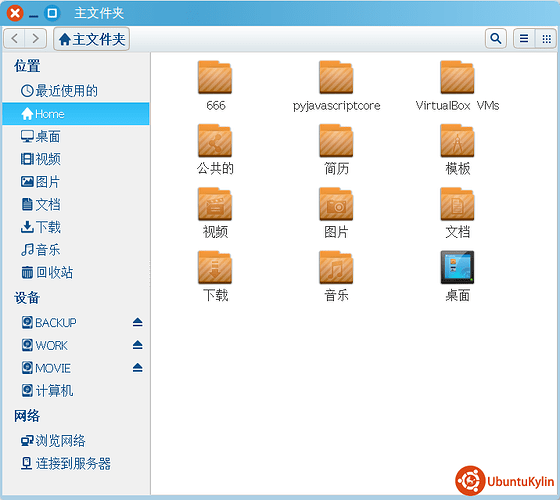
Task: Select the 文档 folder icon in main pane
Action: pyautogui.click(x=457, y=204)
